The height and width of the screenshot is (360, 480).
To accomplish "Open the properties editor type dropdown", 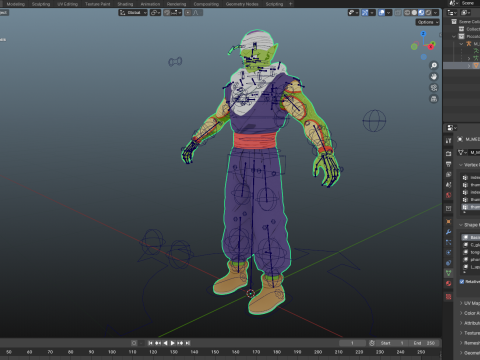I will [452, 128].
